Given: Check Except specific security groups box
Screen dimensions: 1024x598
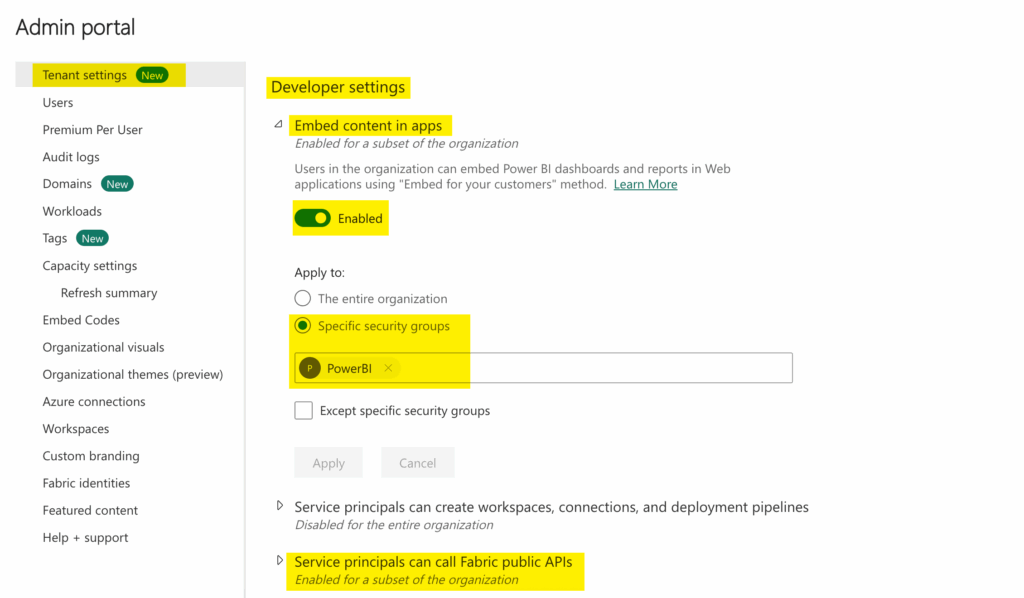Looking at the screenshot, I should (x=304, y=410).
